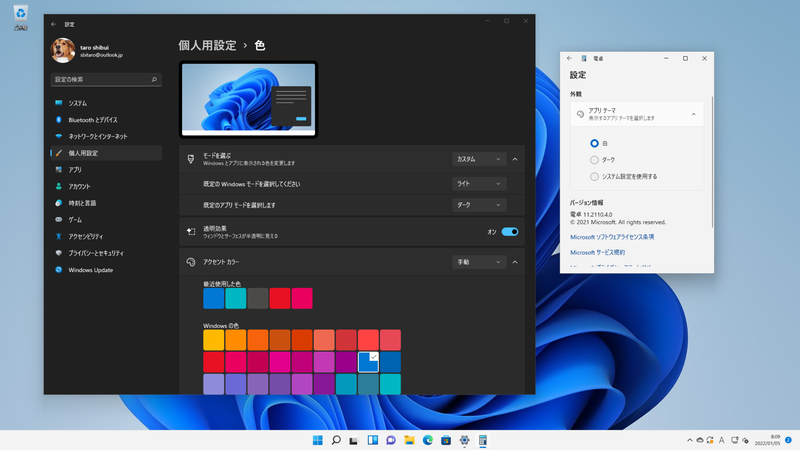Open ネットワークとインターネット category
This screenshot has width=800, height=450.
click(106, 136)
